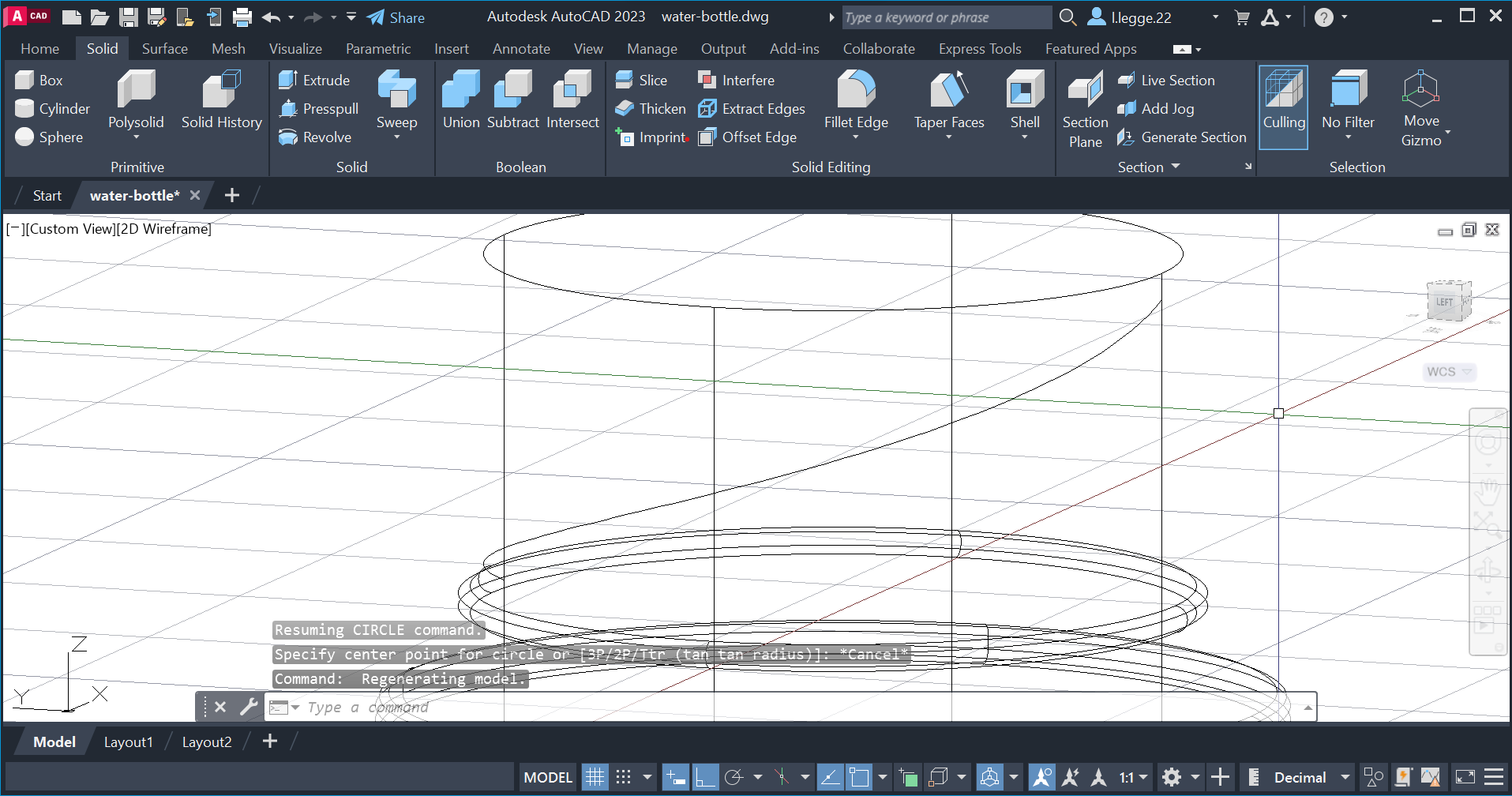The image size is (1512, 796).
Task: Select the Box primitive tool
Action: [x=39, y=80]
